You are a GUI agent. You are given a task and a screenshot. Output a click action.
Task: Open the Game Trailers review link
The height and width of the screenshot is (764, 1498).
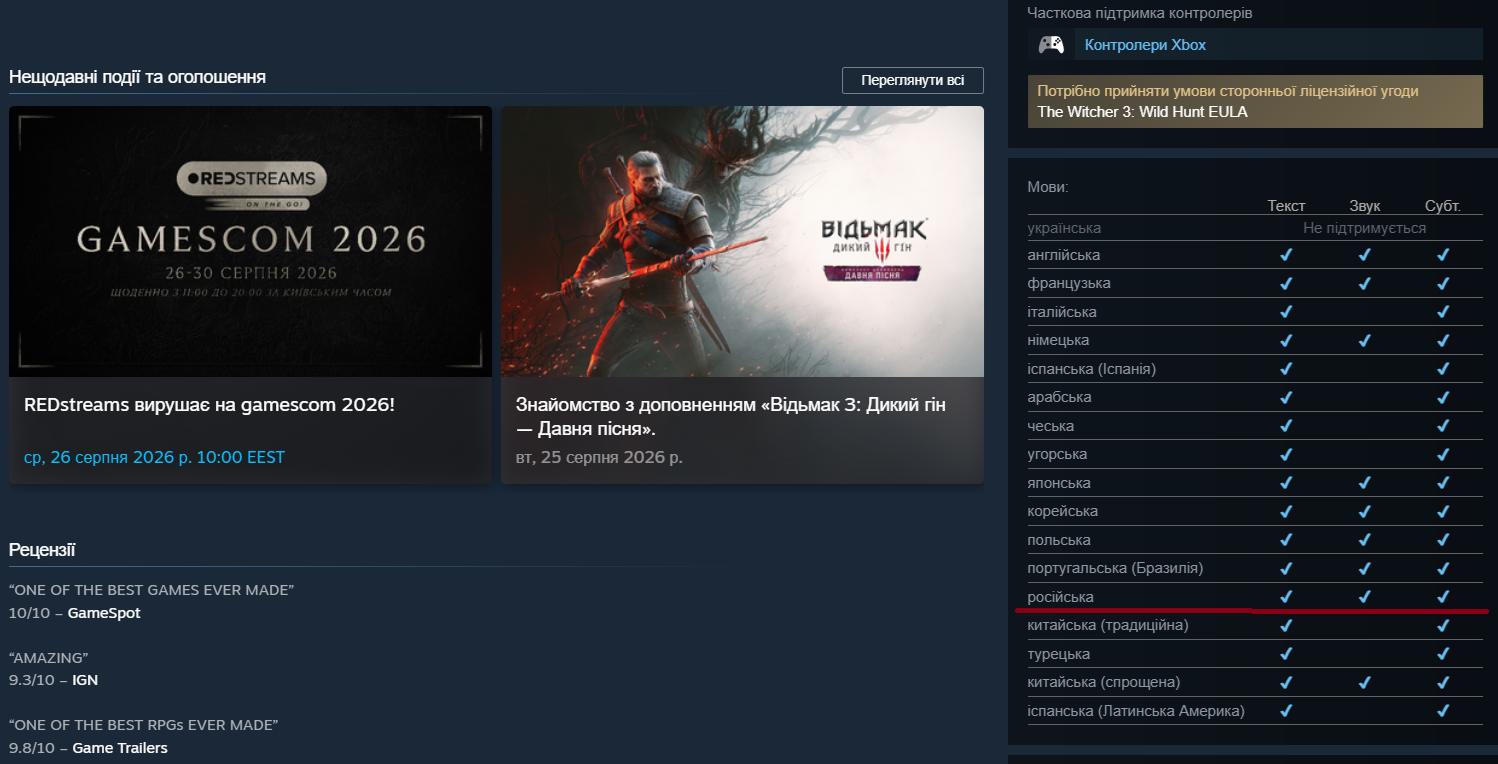119,748
